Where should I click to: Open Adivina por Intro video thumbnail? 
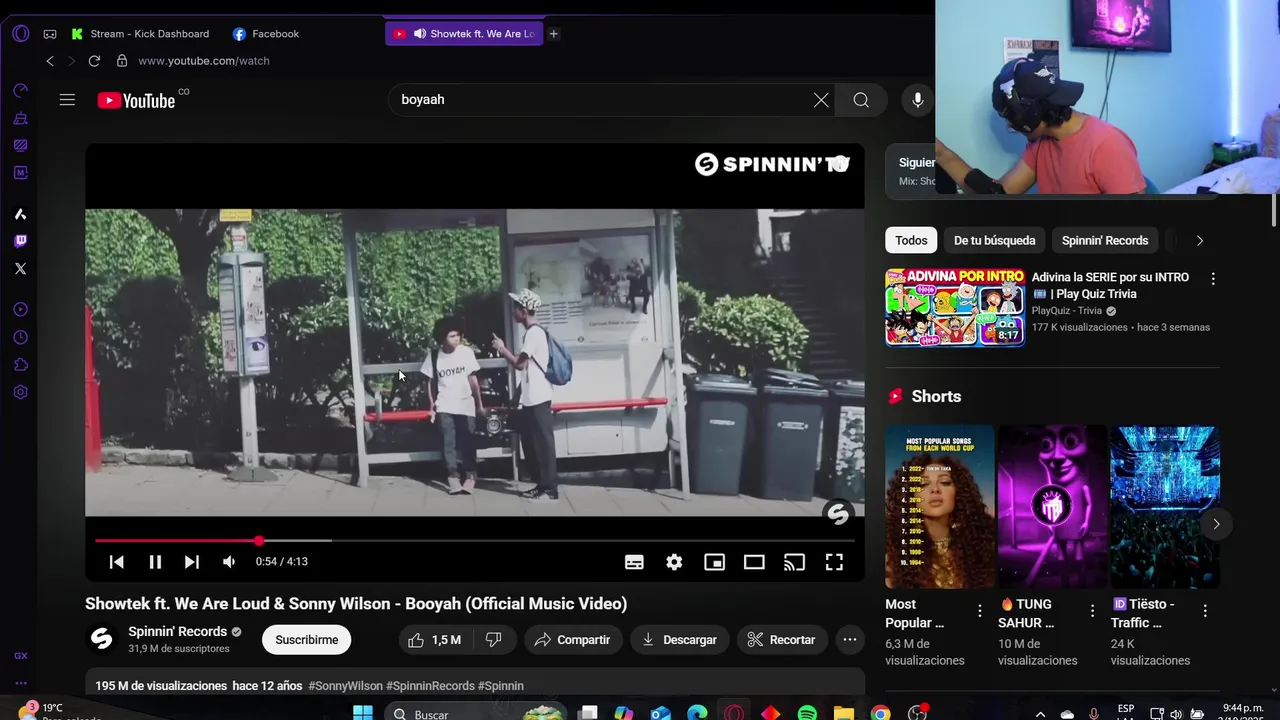955,306
